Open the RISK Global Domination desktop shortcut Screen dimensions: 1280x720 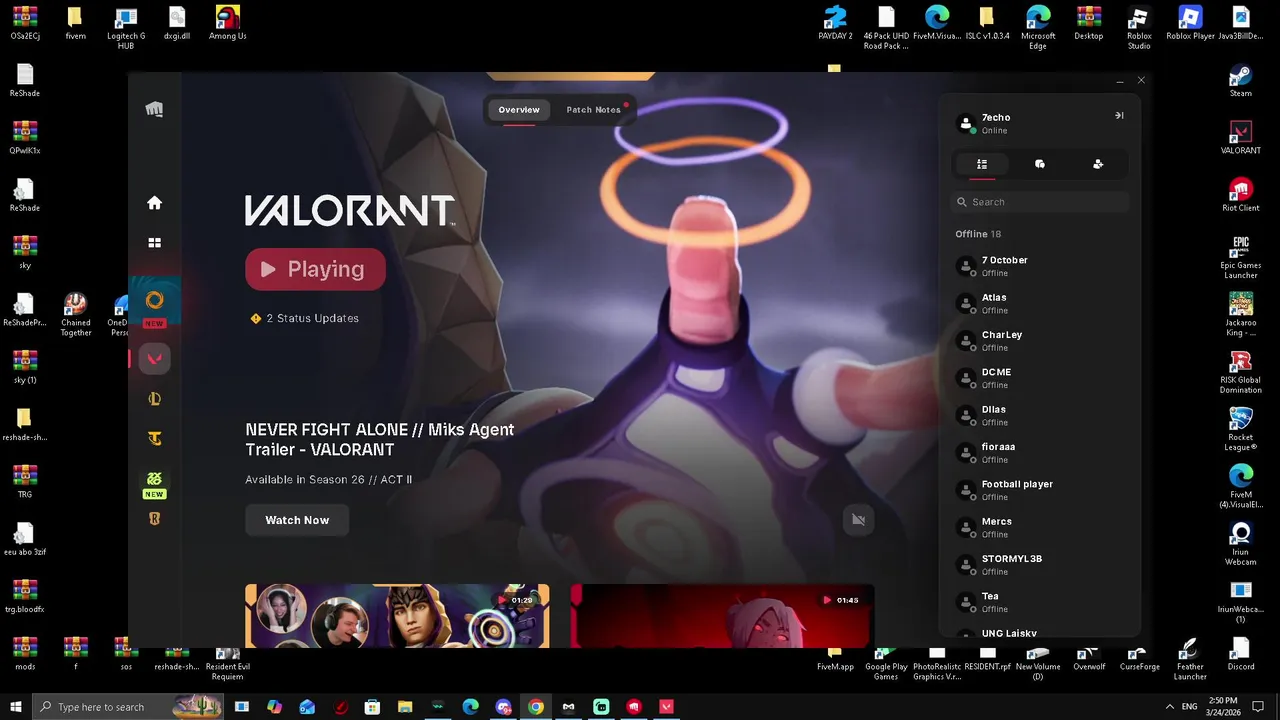(1241, 372)
